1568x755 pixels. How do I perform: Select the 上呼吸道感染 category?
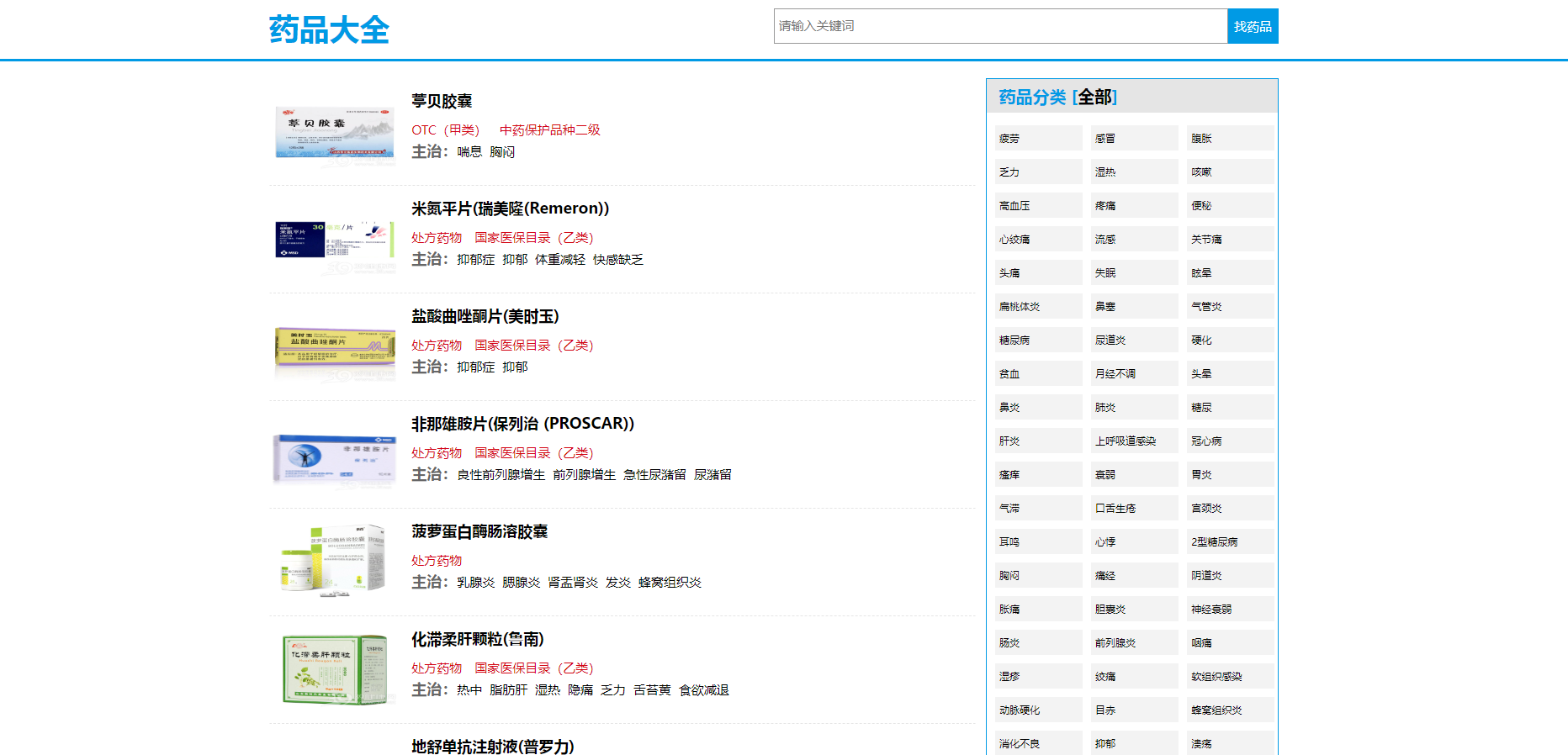click(x=1134, y=441)
